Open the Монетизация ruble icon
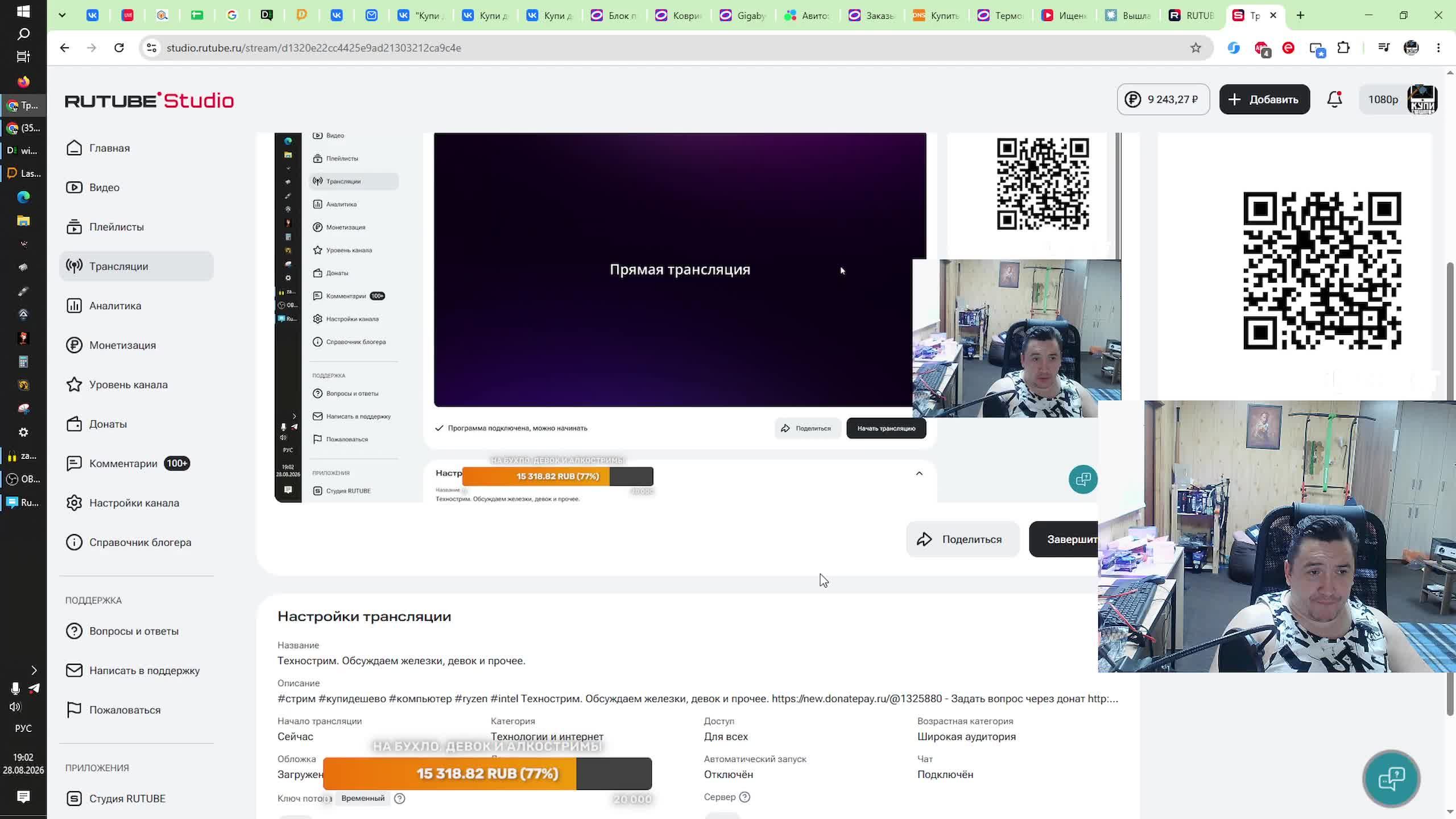 pos(74,345)
